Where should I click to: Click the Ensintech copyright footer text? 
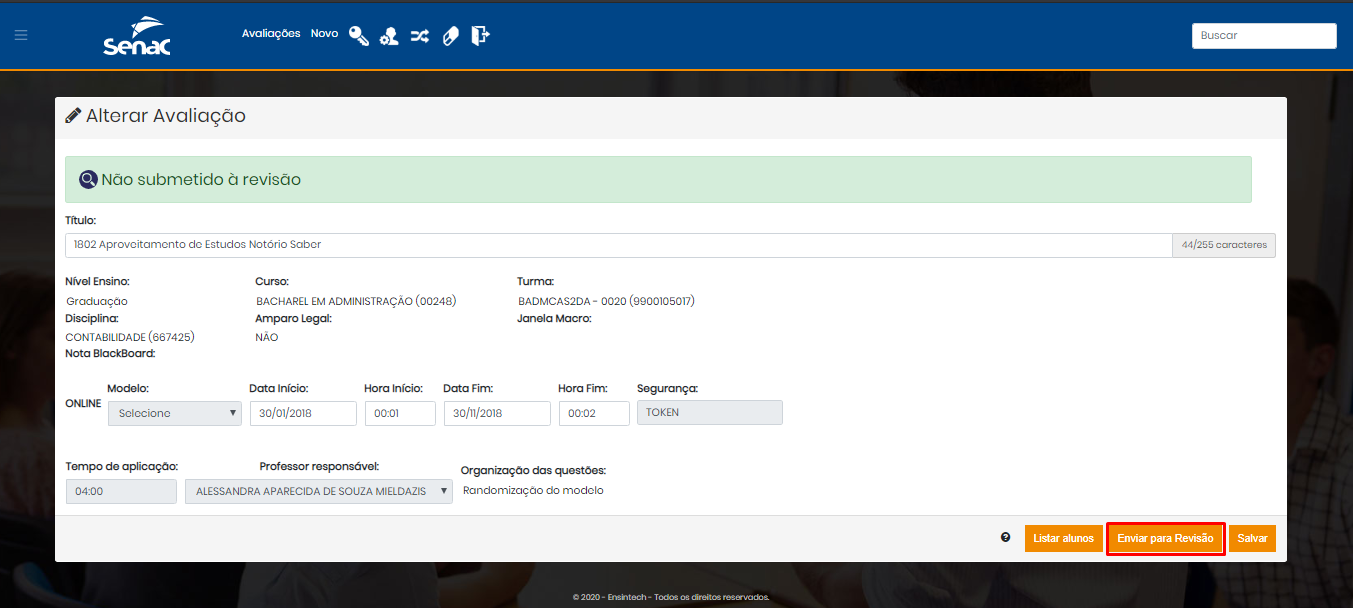[671, 597]
